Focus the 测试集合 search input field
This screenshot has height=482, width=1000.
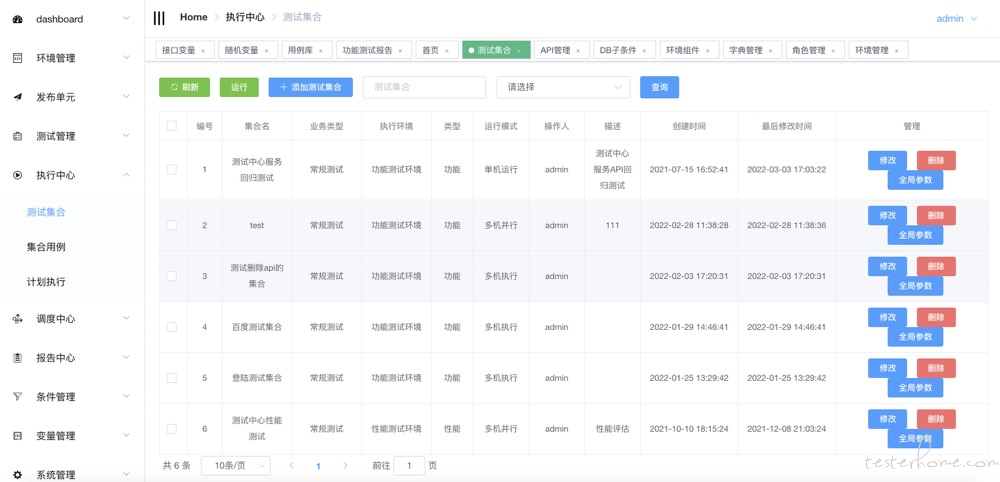point(424,87)
